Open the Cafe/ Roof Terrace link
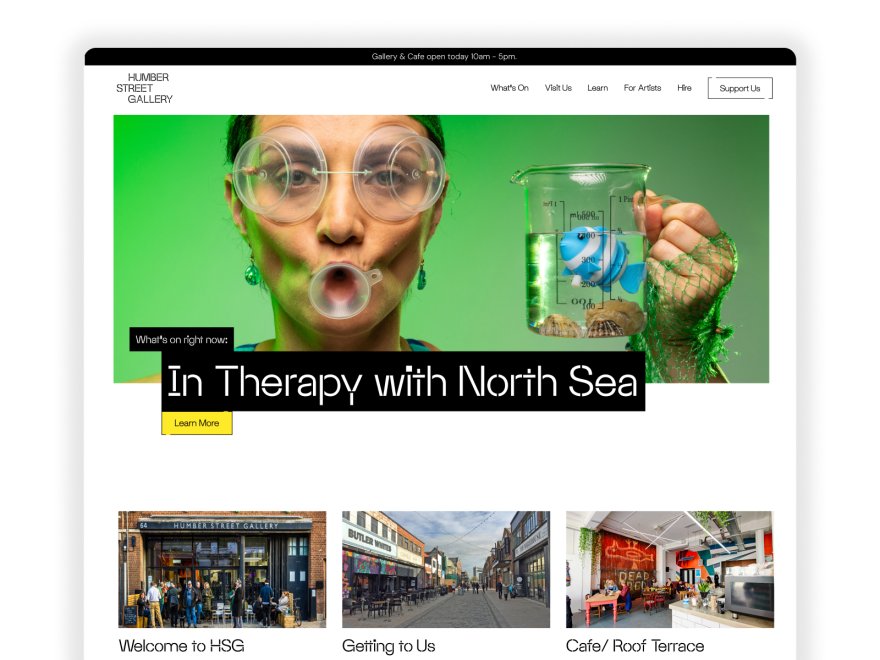The height and width of the screenshot is (660, 880). point(635,646)
